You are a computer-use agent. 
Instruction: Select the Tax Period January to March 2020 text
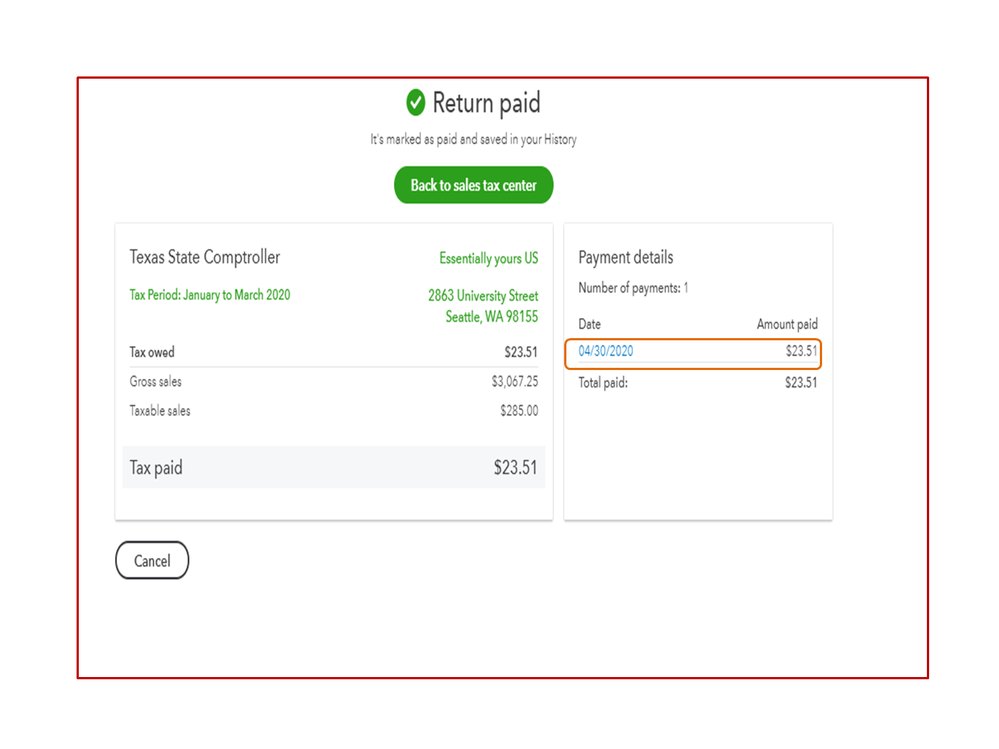(x=210, y=295)
